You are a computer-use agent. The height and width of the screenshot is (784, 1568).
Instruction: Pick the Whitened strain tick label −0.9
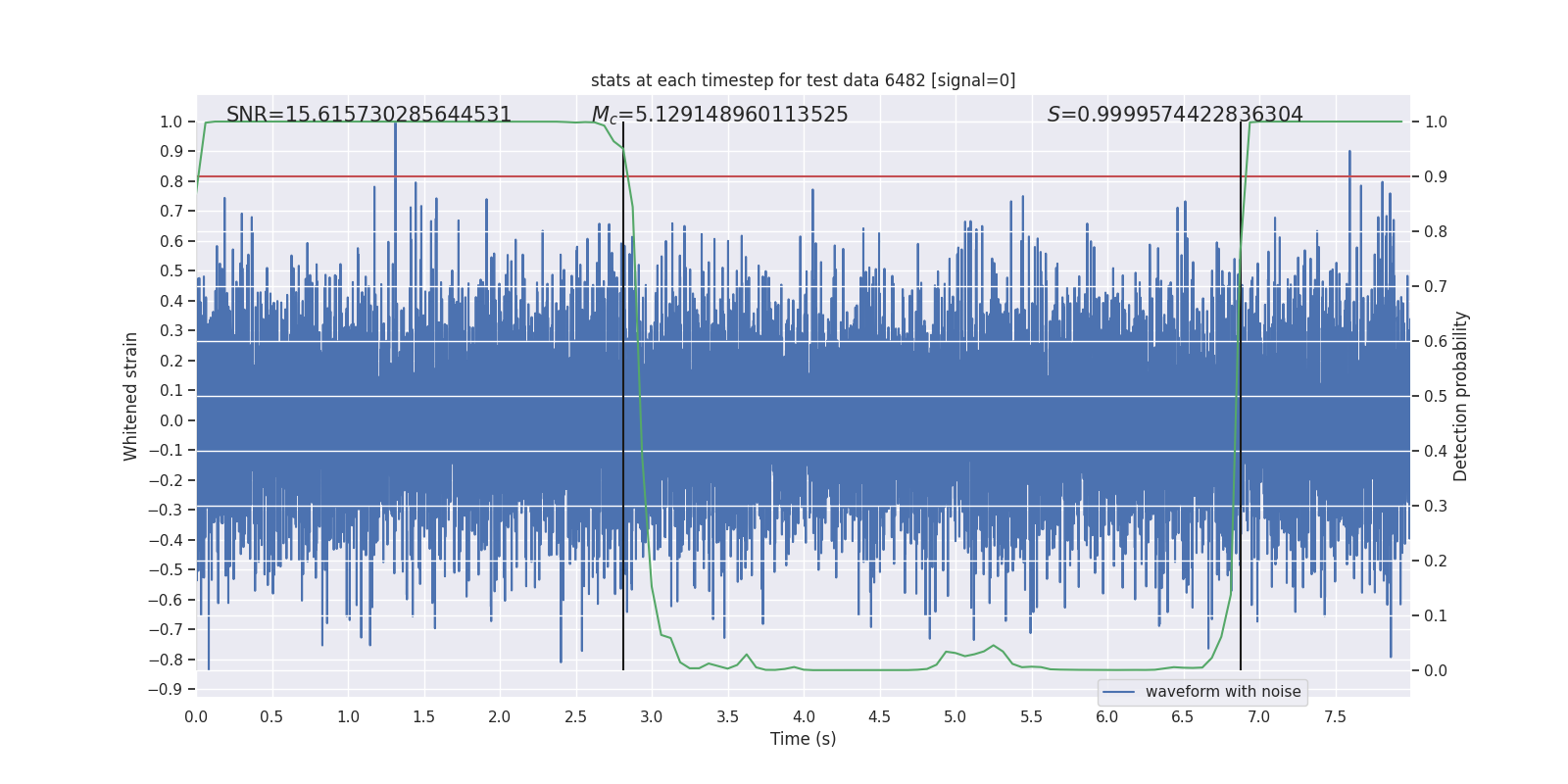(166, 689)
